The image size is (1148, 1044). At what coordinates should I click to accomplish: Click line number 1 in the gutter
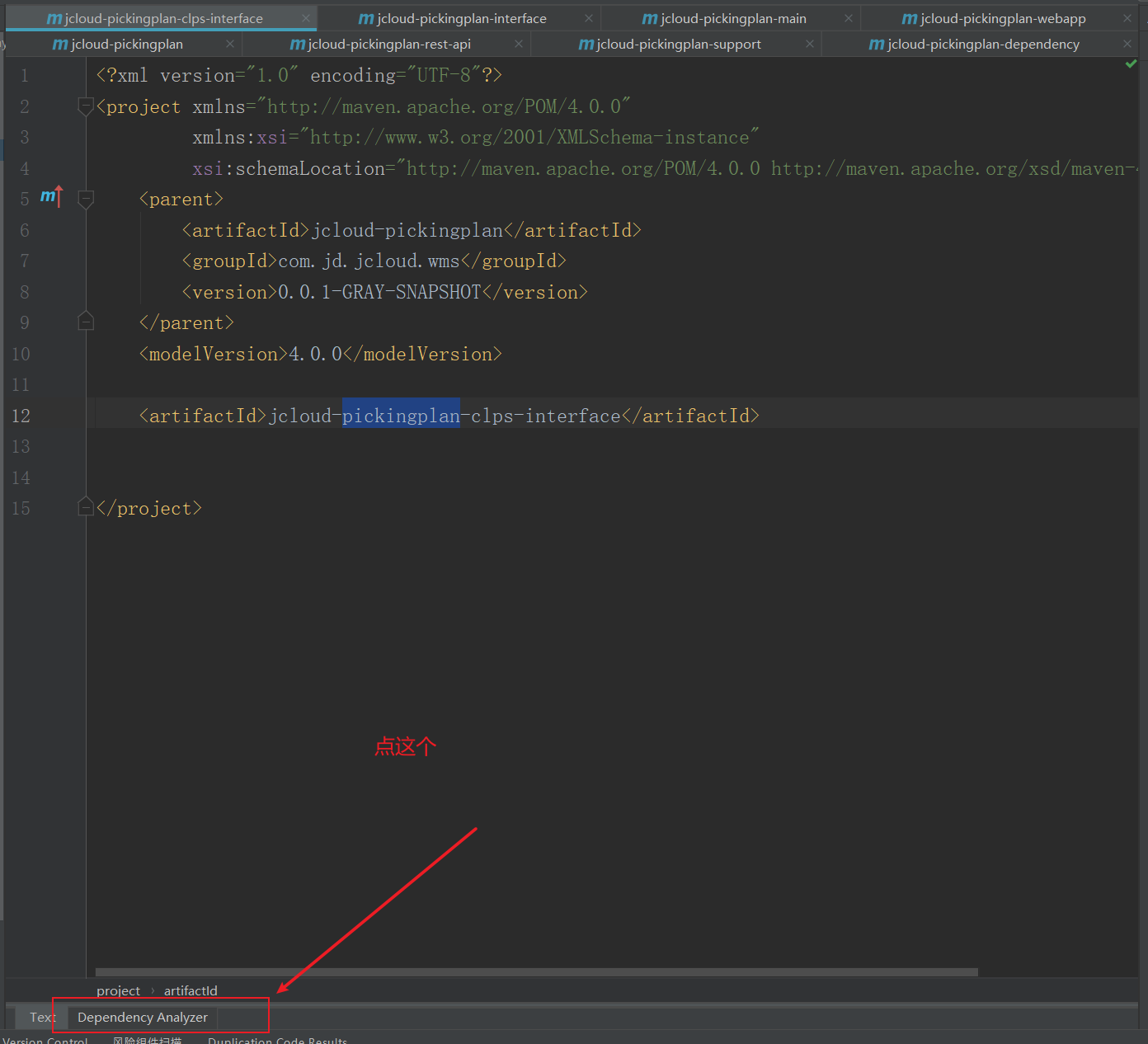pyautogui.click(x=24, y=76)
